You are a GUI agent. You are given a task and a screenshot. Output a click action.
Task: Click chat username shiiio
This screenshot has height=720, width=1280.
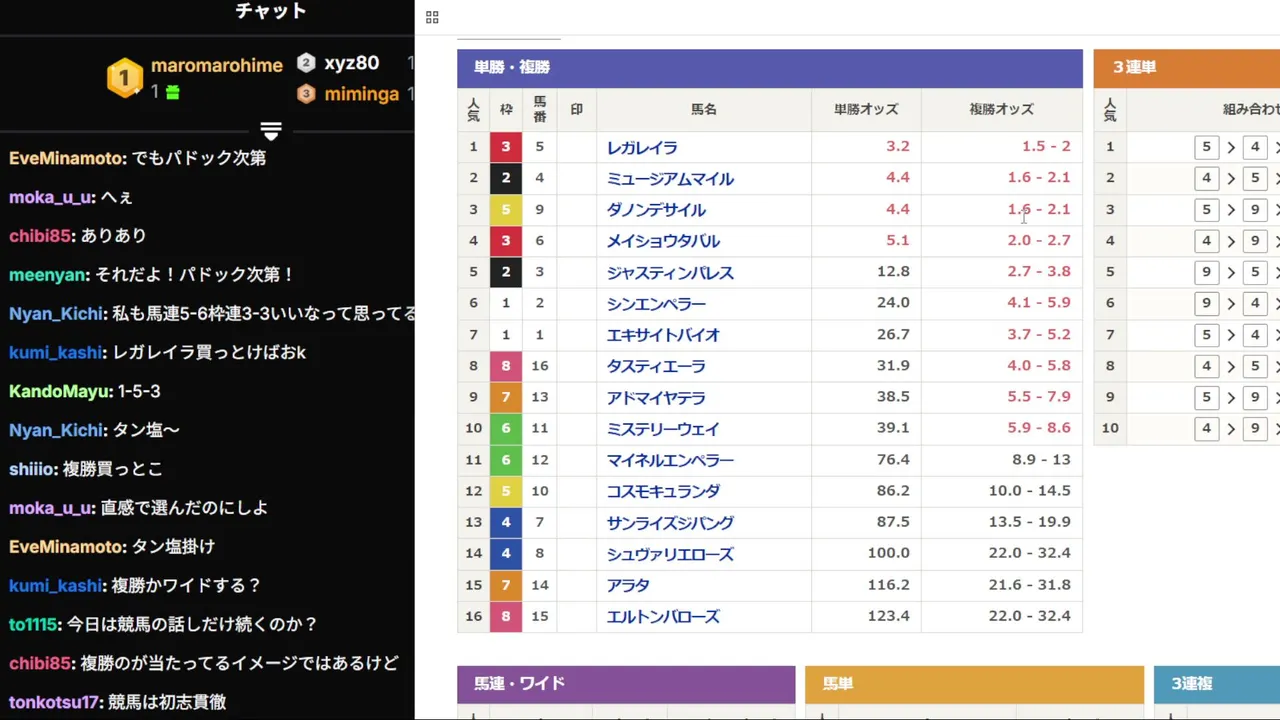click(x=31, y=469)
